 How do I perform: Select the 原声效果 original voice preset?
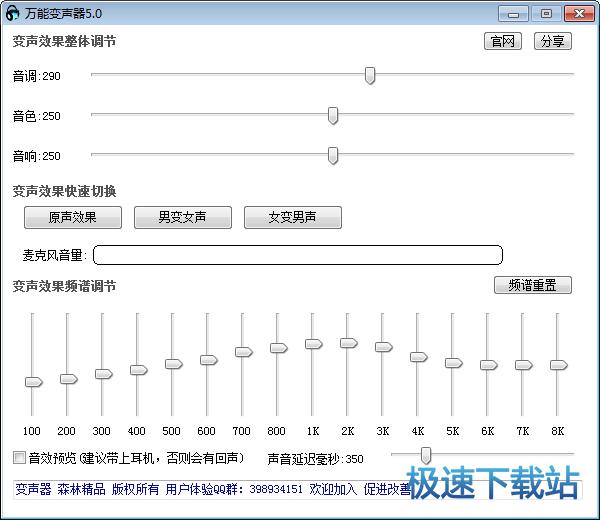pyautogui.click(x=73, y=217)
